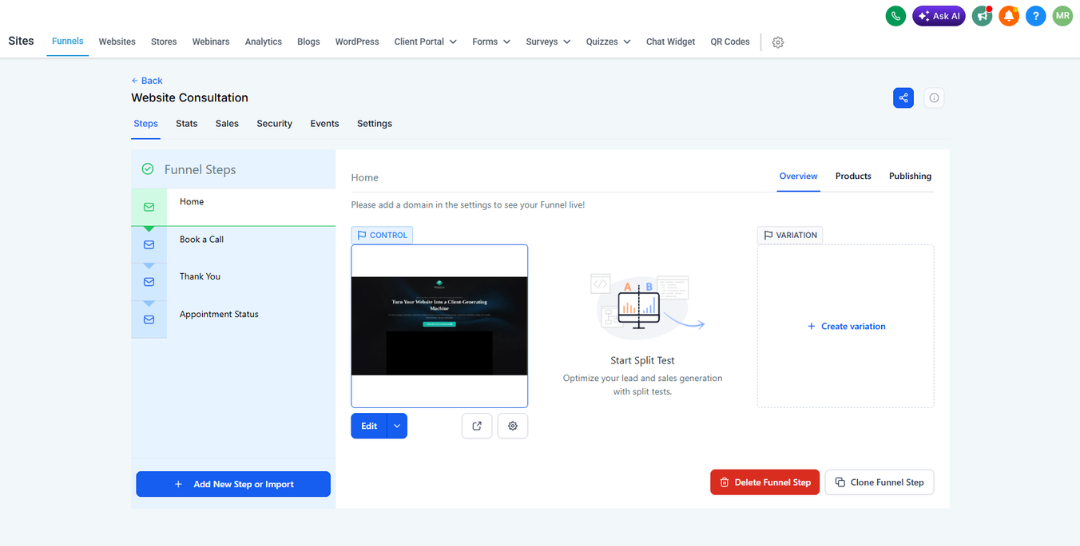Go to the Chat Widget tab
Screen dimensions: 1080x546
(670, 41)
